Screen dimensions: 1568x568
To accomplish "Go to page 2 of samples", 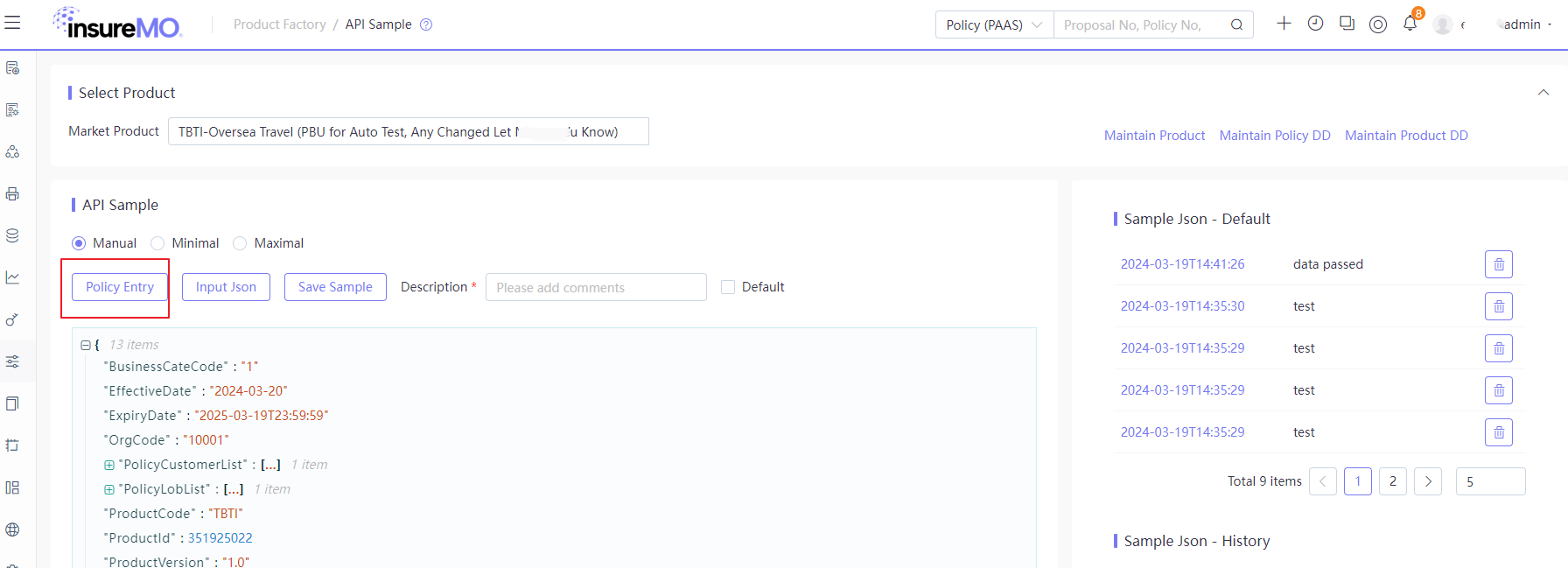I will click(1393, 481).
